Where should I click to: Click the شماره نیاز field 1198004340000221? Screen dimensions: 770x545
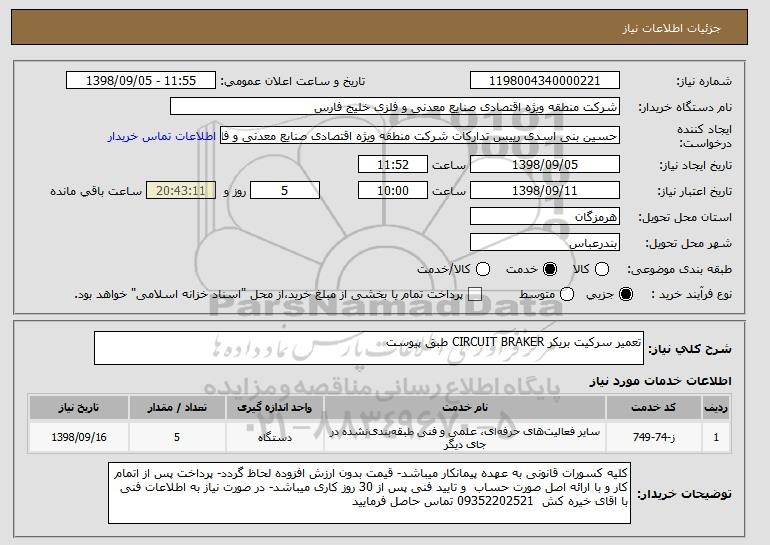point(545,81)
